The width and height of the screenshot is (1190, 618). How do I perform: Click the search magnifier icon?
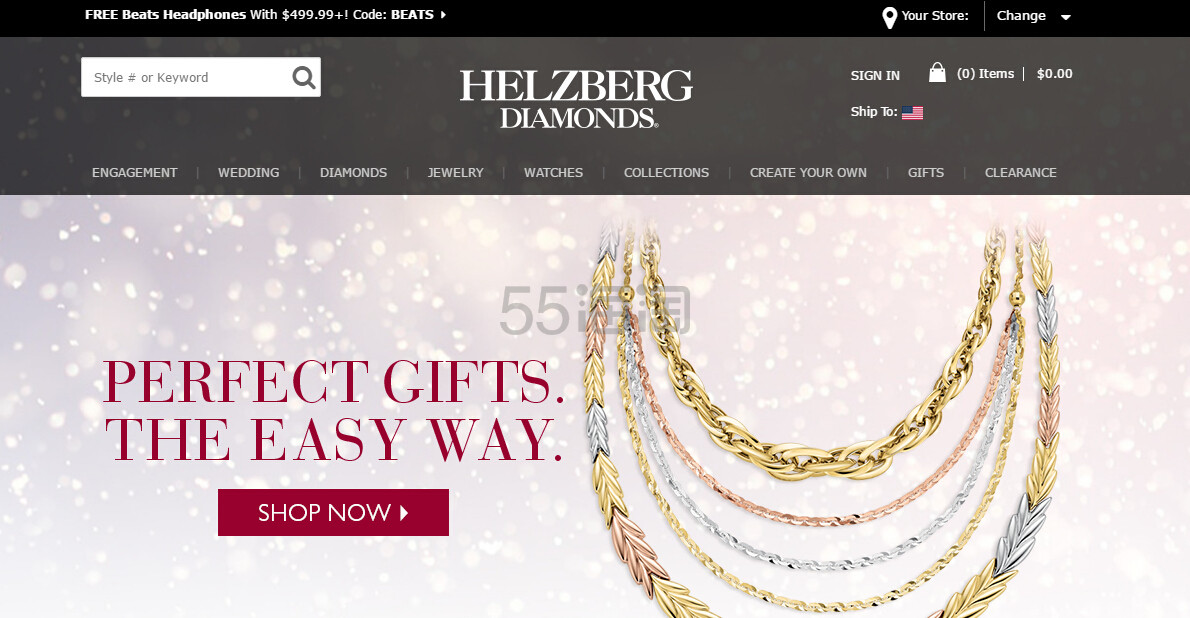point(304,77)
